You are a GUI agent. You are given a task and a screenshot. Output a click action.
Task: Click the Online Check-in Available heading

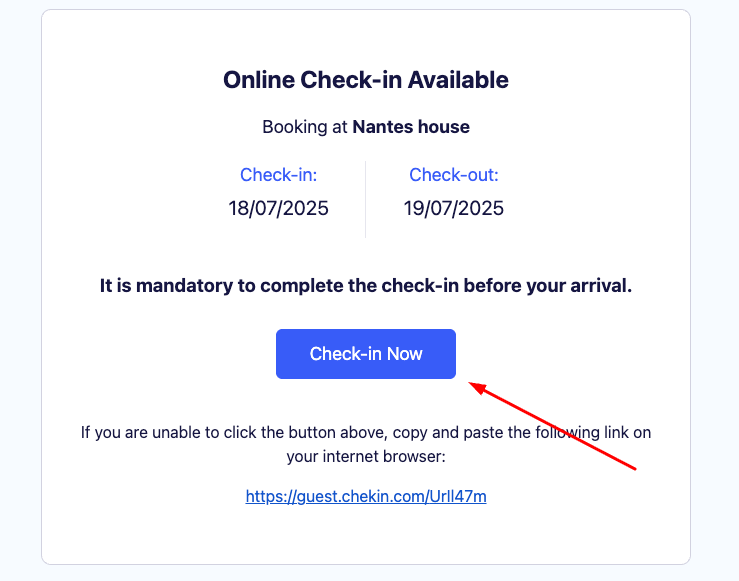366,80
